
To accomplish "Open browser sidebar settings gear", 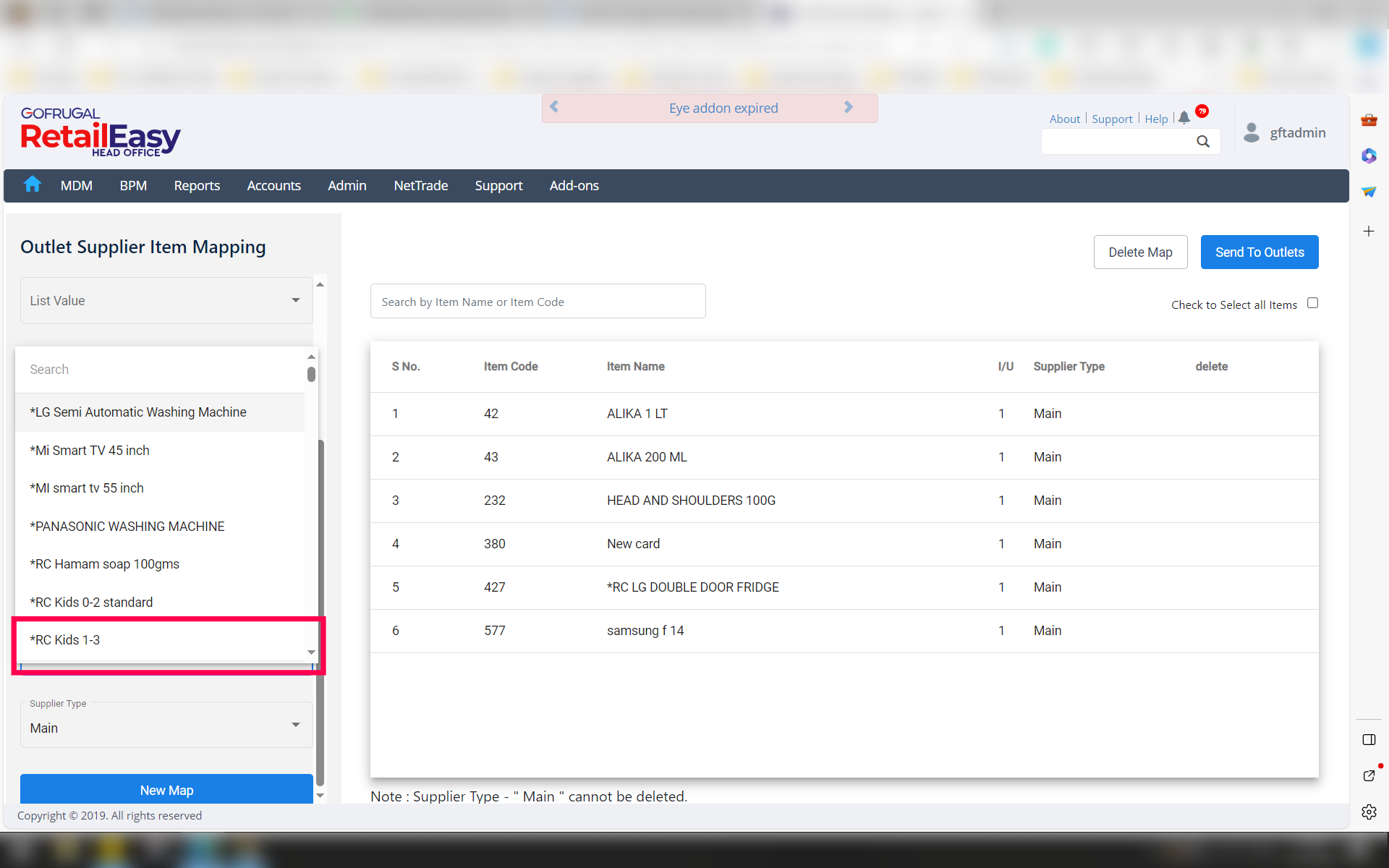I will click(x=1369, y=812).
